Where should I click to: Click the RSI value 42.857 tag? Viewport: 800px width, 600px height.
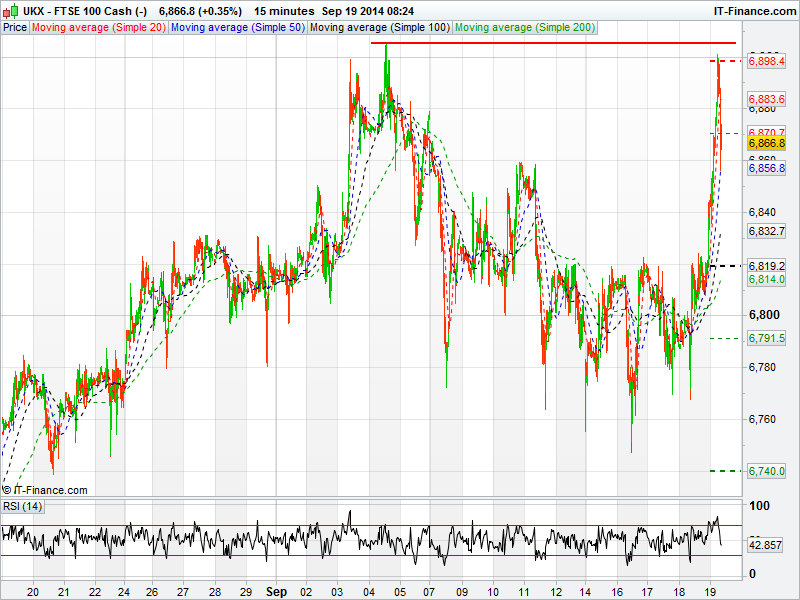(767, 546)
